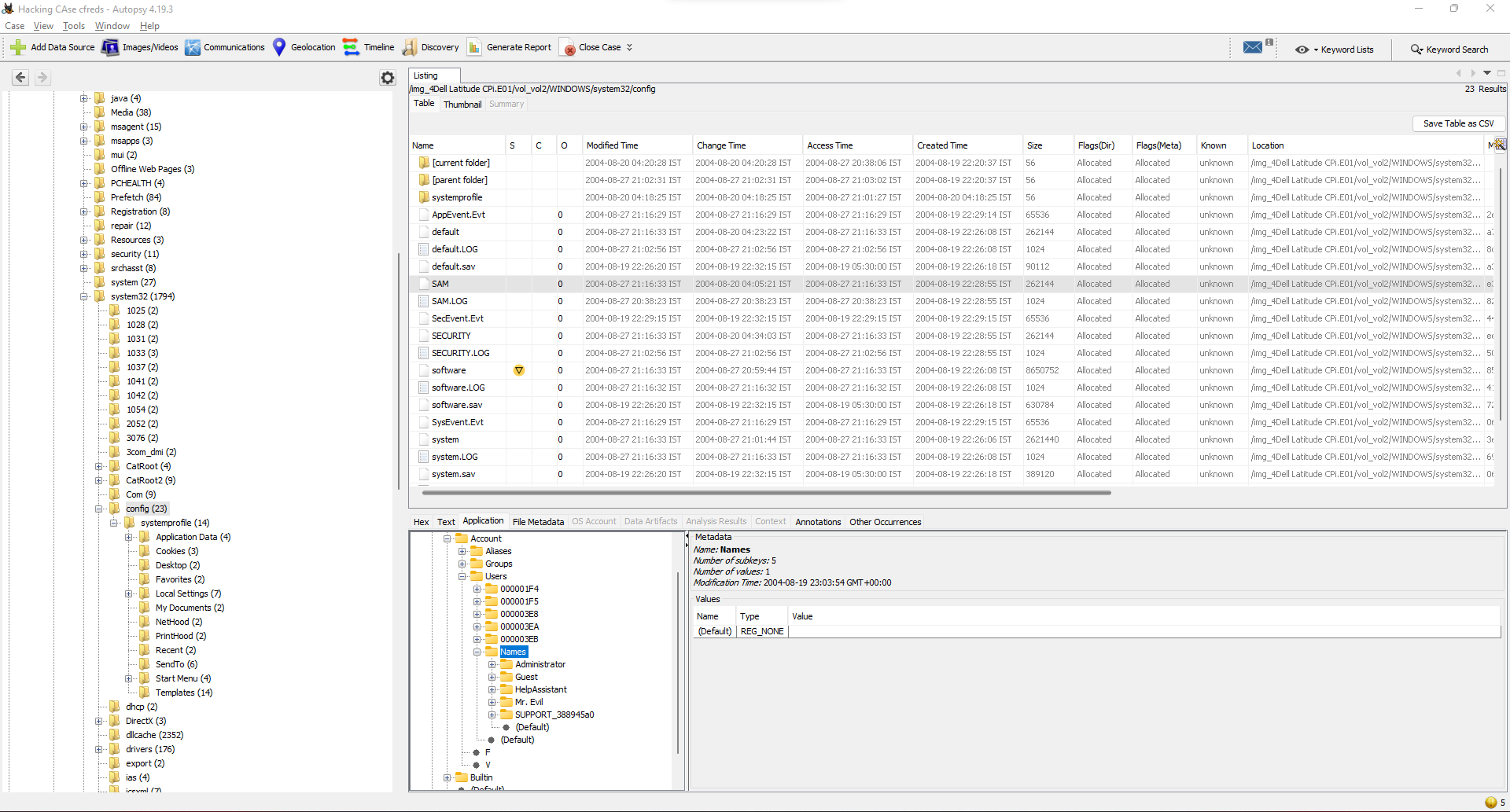Expand the Builtin registry key
1510x812 pixels.
[447, 777]
